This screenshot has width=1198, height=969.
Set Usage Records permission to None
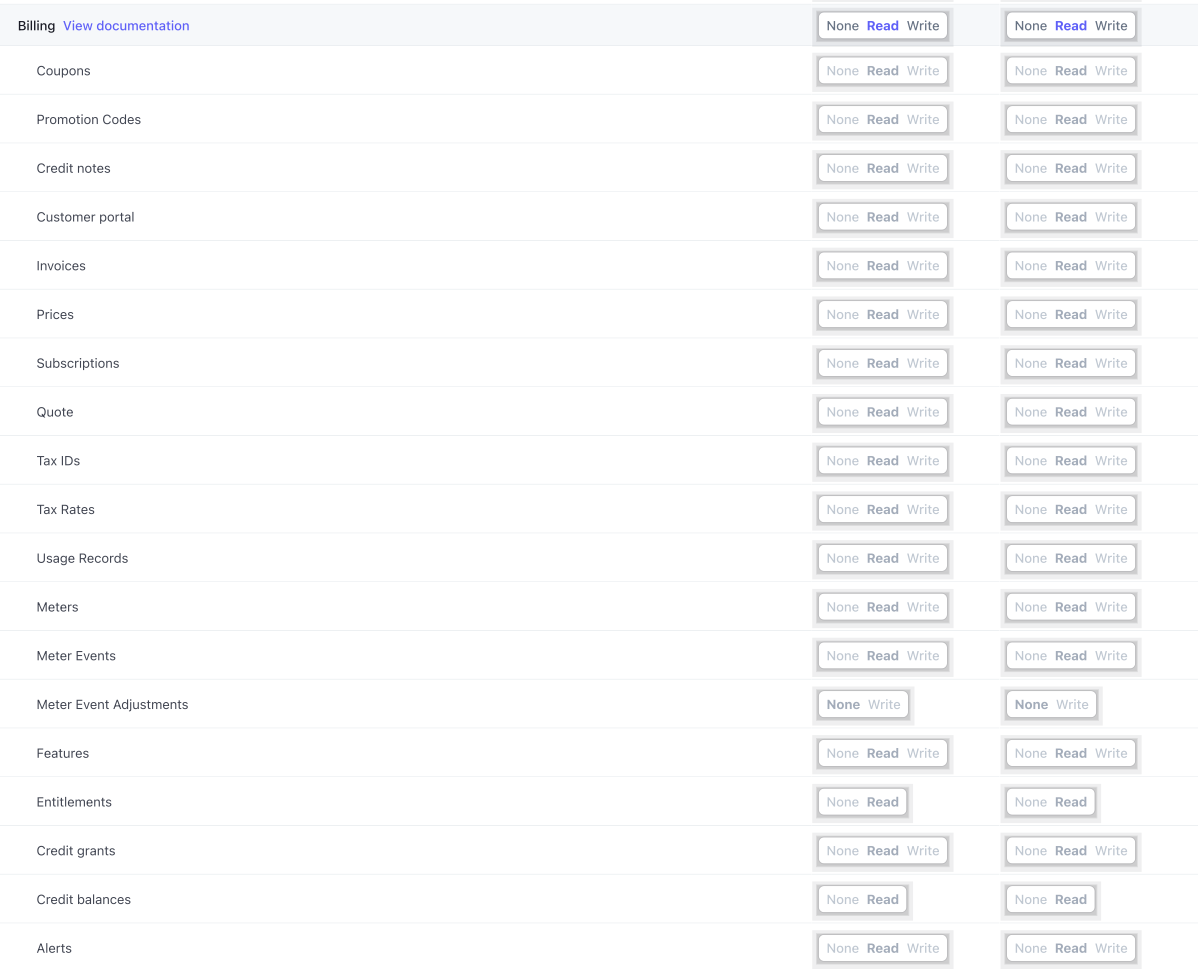pos(842,558)
